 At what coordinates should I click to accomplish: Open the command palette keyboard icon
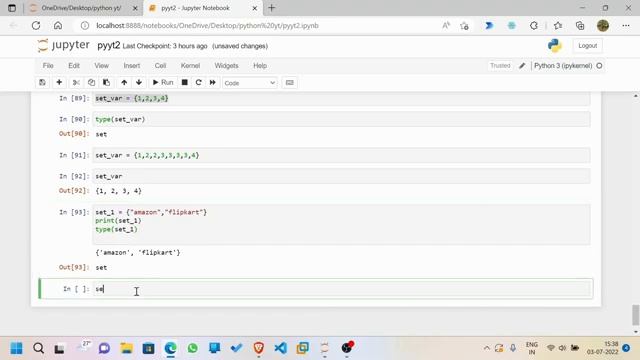coord(289,82)
